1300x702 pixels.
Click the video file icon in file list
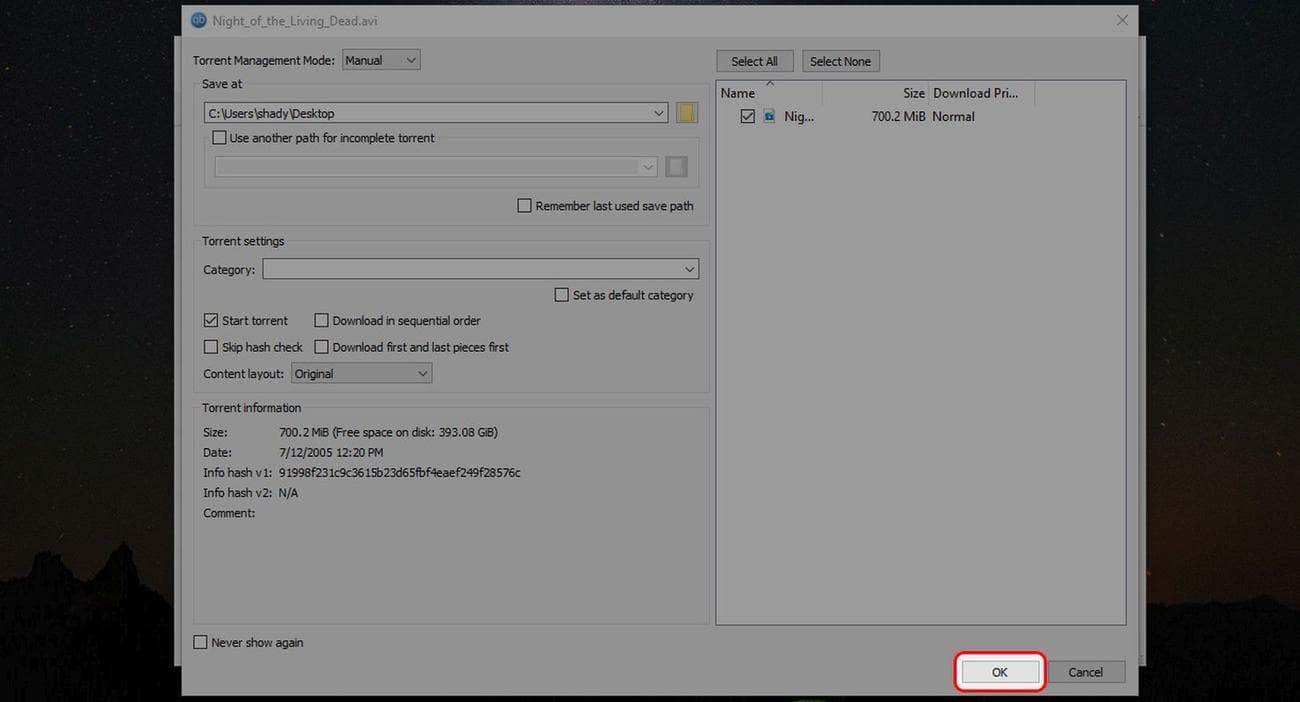click(x=769, y=117)
